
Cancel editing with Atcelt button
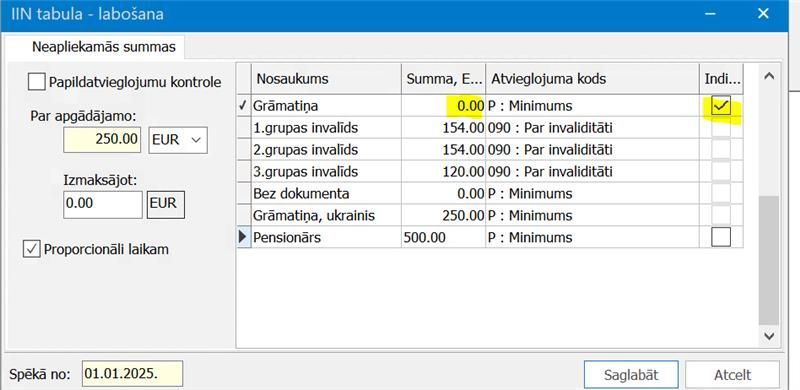[732, 375]
